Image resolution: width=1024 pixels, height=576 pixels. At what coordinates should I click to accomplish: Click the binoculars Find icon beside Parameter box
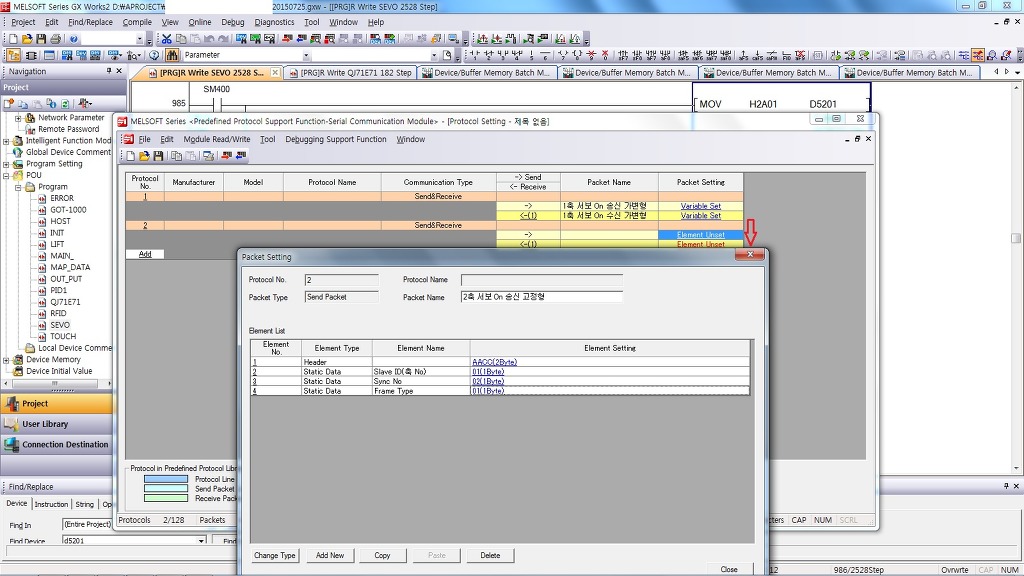(172, 55)
